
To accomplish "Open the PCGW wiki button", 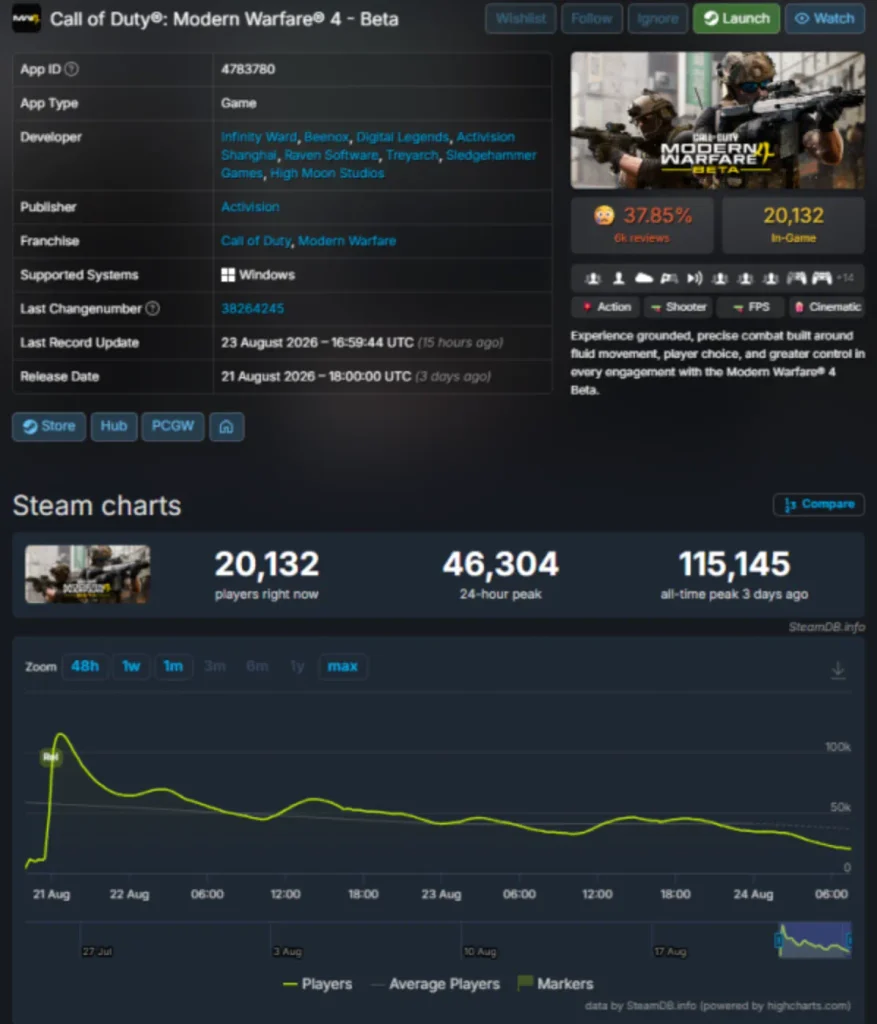I will point(173,426).
